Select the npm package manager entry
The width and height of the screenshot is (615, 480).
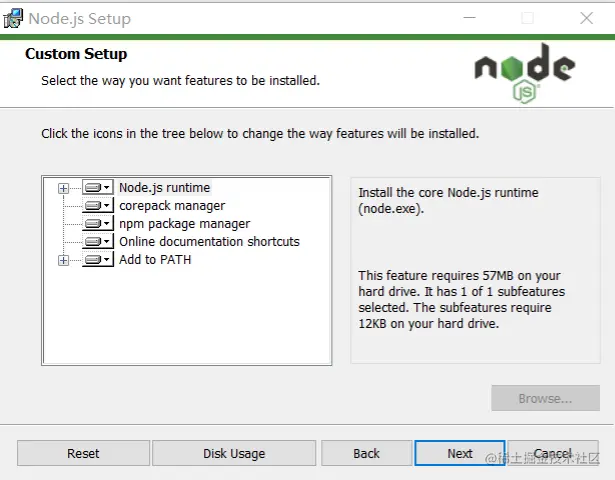click(x=184, y=223)
